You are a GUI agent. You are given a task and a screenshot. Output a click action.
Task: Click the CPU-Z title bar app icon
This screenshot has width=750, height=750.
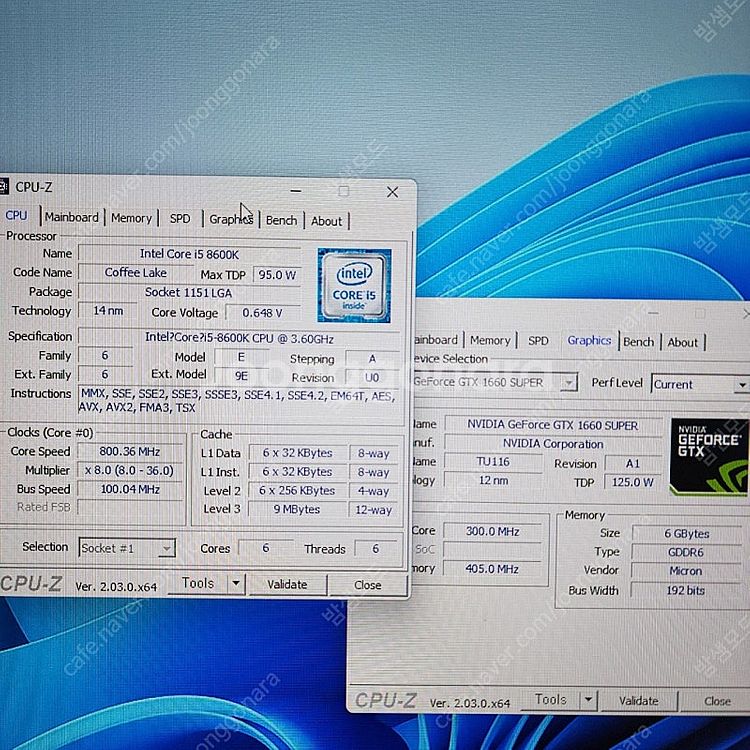(4, 186)
